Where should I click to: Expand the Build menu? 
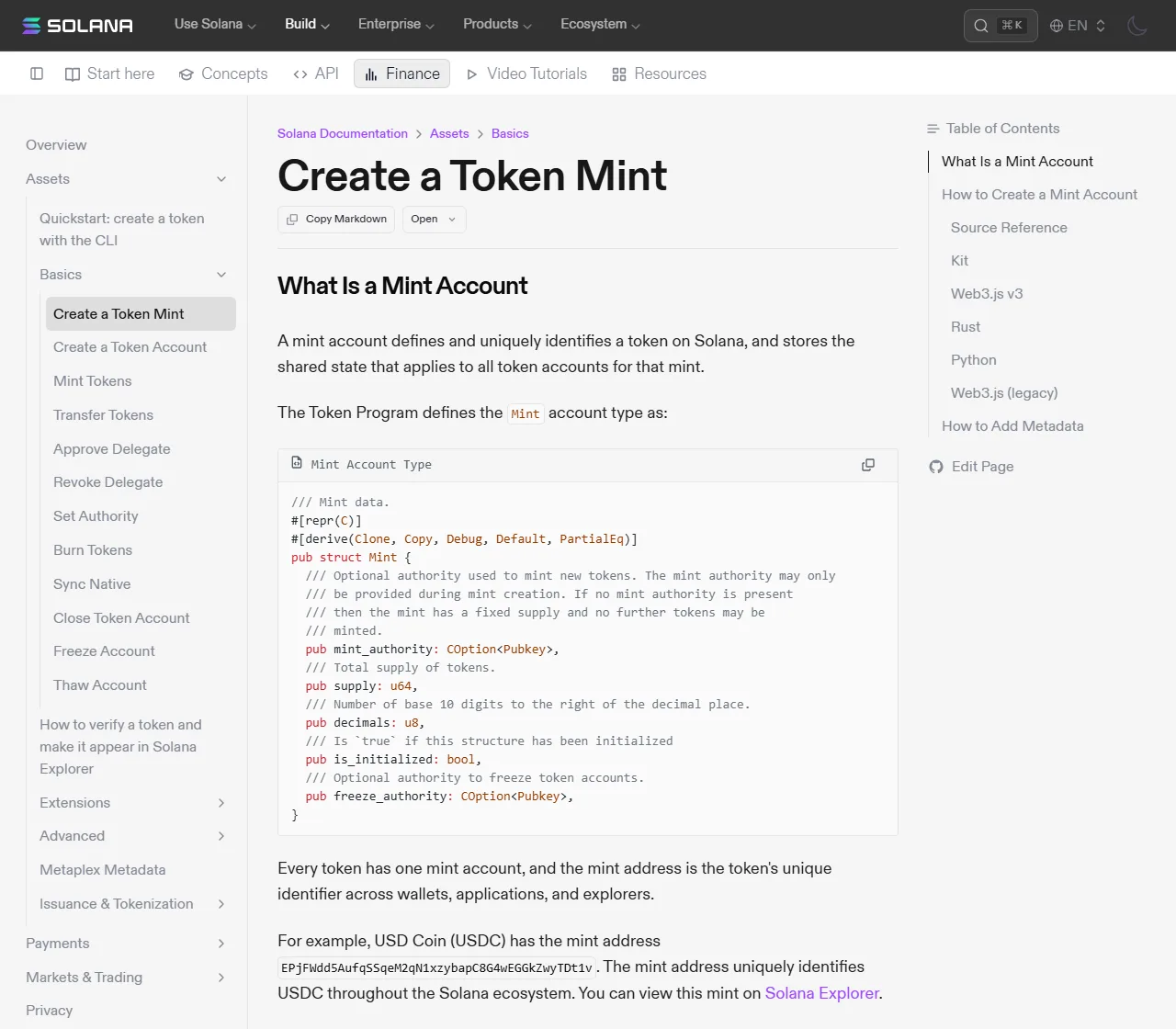307,25
